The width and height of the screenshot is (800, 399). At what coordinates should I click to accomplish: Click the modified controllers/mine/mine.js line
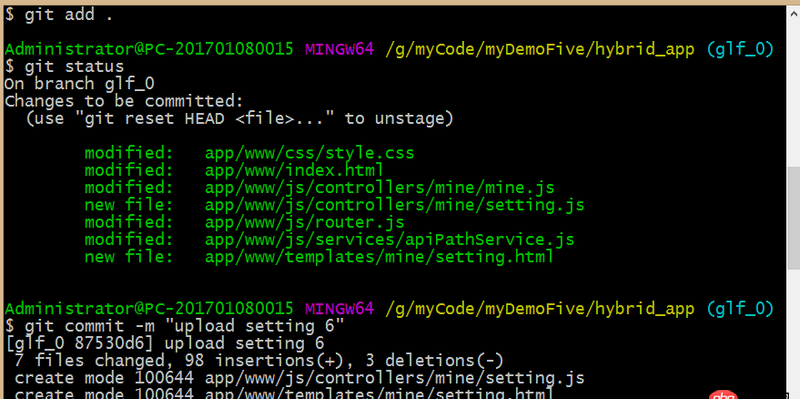319,188
